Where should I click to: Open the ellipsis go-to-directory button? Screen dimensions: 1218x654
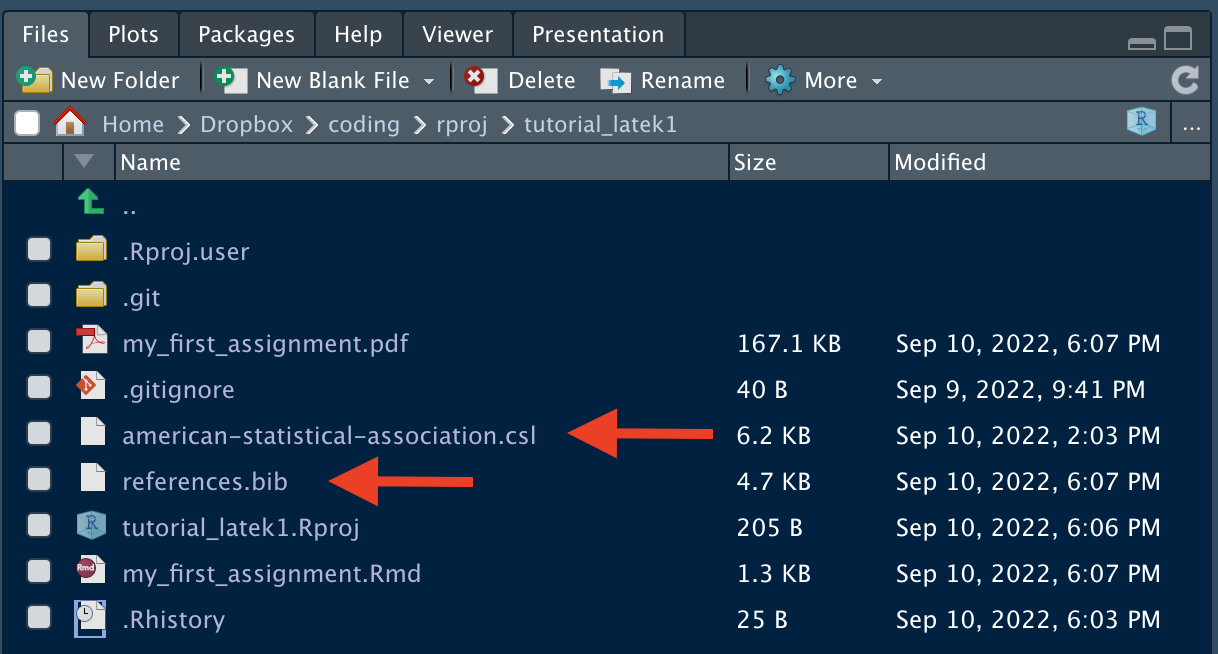(1190, 125)
